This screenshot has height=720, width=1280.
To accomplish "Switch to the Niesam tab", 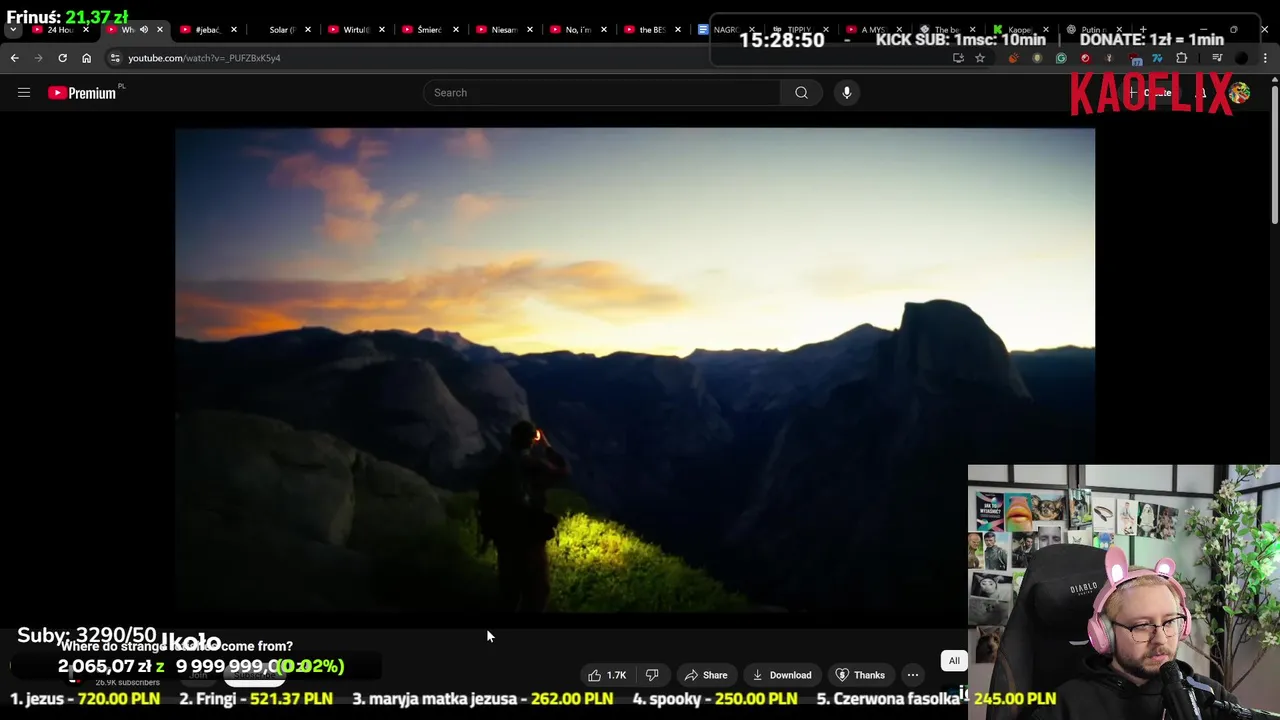I will 503,30.
